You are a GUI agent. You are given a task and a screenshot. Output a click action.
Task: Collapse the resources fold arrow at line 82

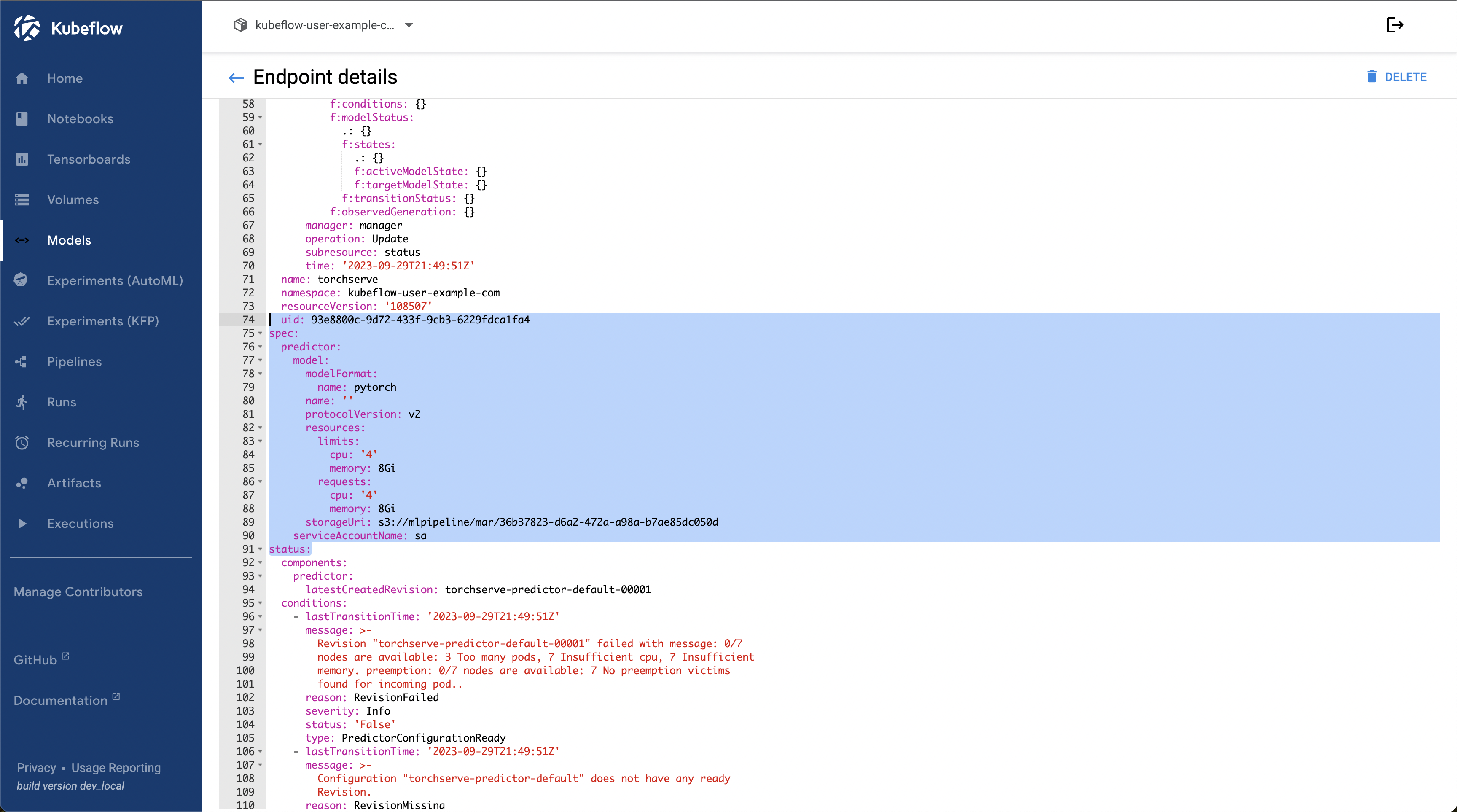(x=260, y=428)
